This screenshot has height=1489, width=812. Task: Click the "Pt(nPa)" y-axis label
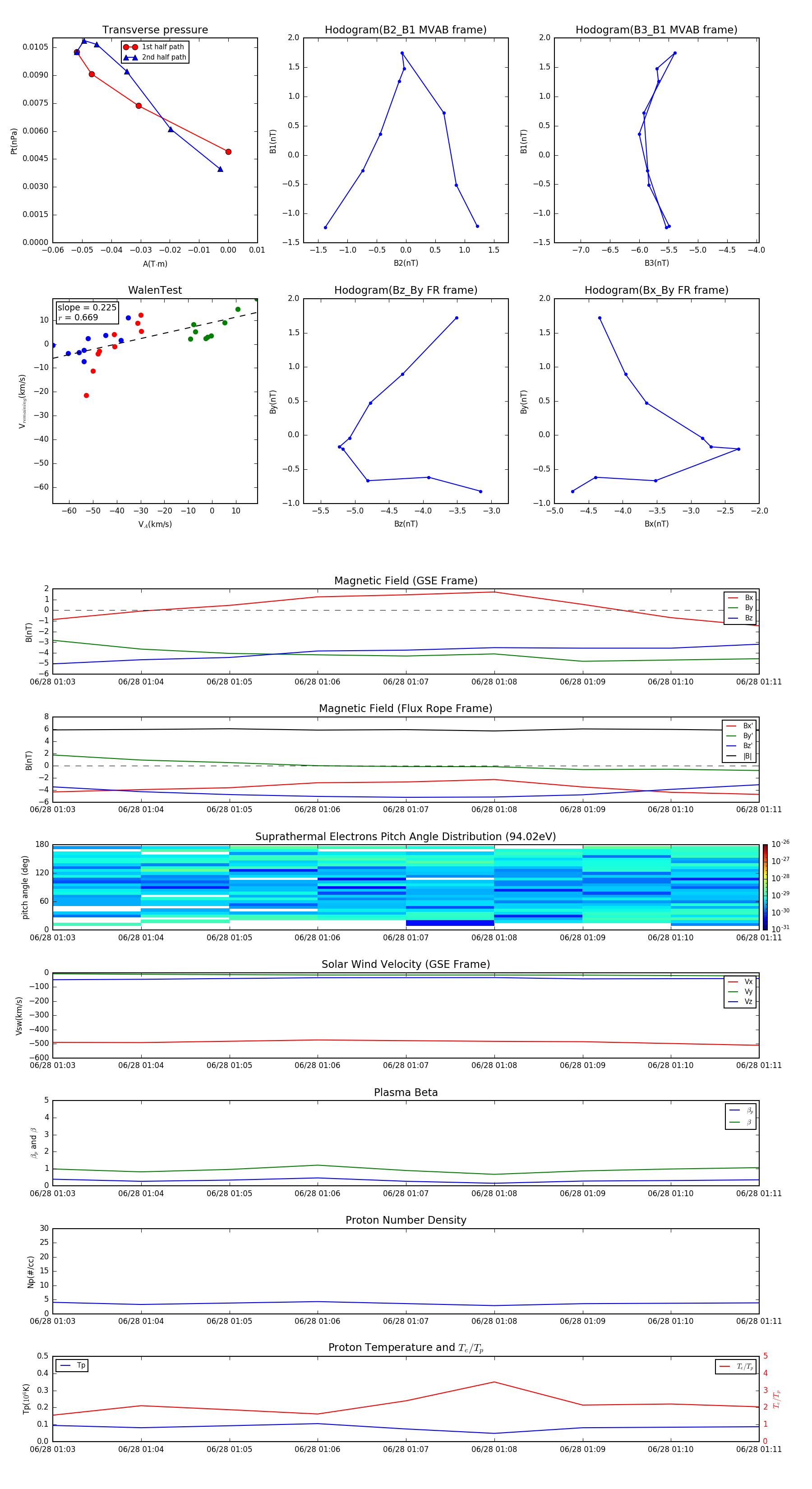pyautogui.click(x=14, y=141)
